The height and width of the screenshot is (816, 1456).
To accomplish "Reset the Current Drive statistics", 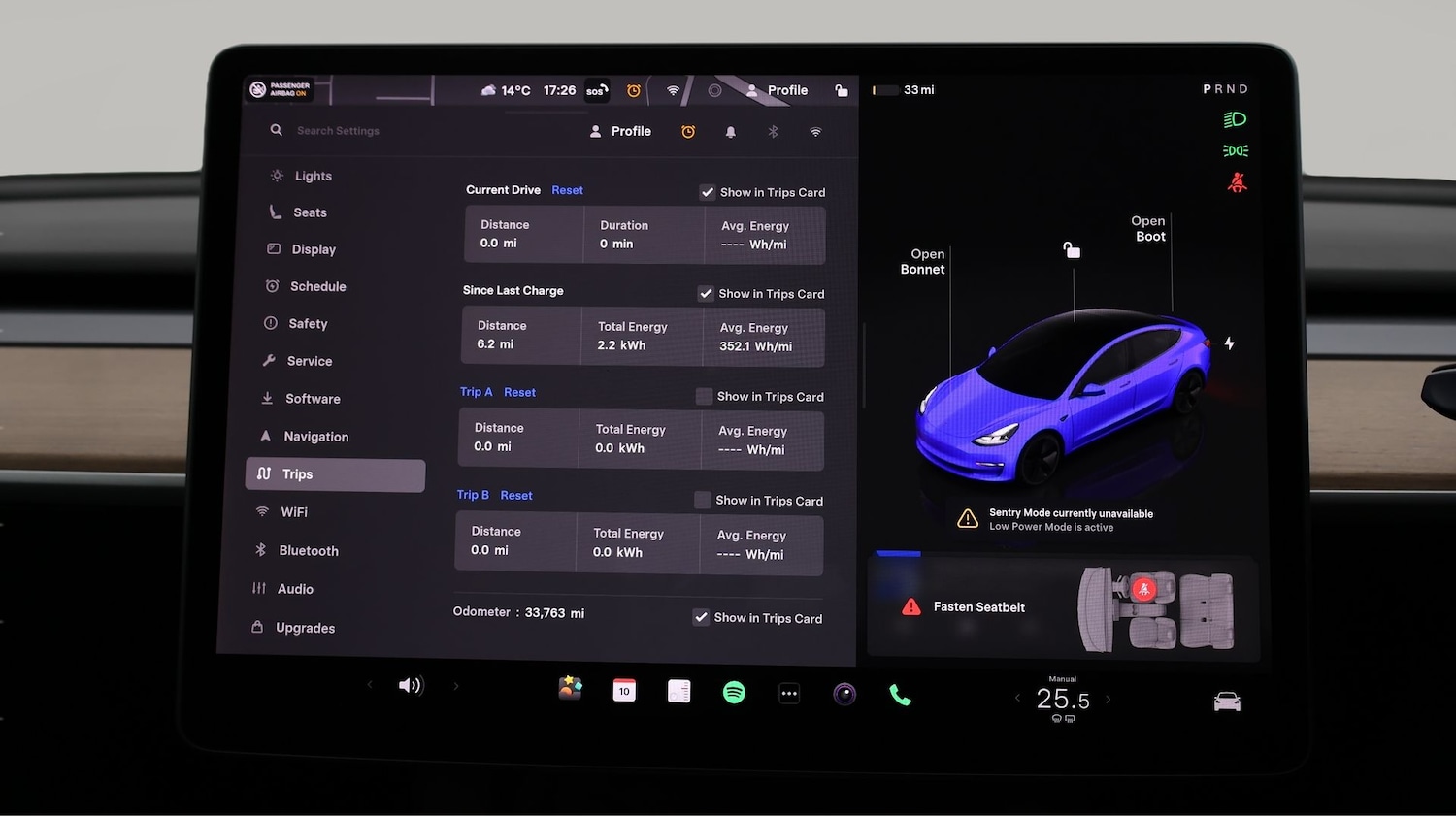I will [567, 189].
